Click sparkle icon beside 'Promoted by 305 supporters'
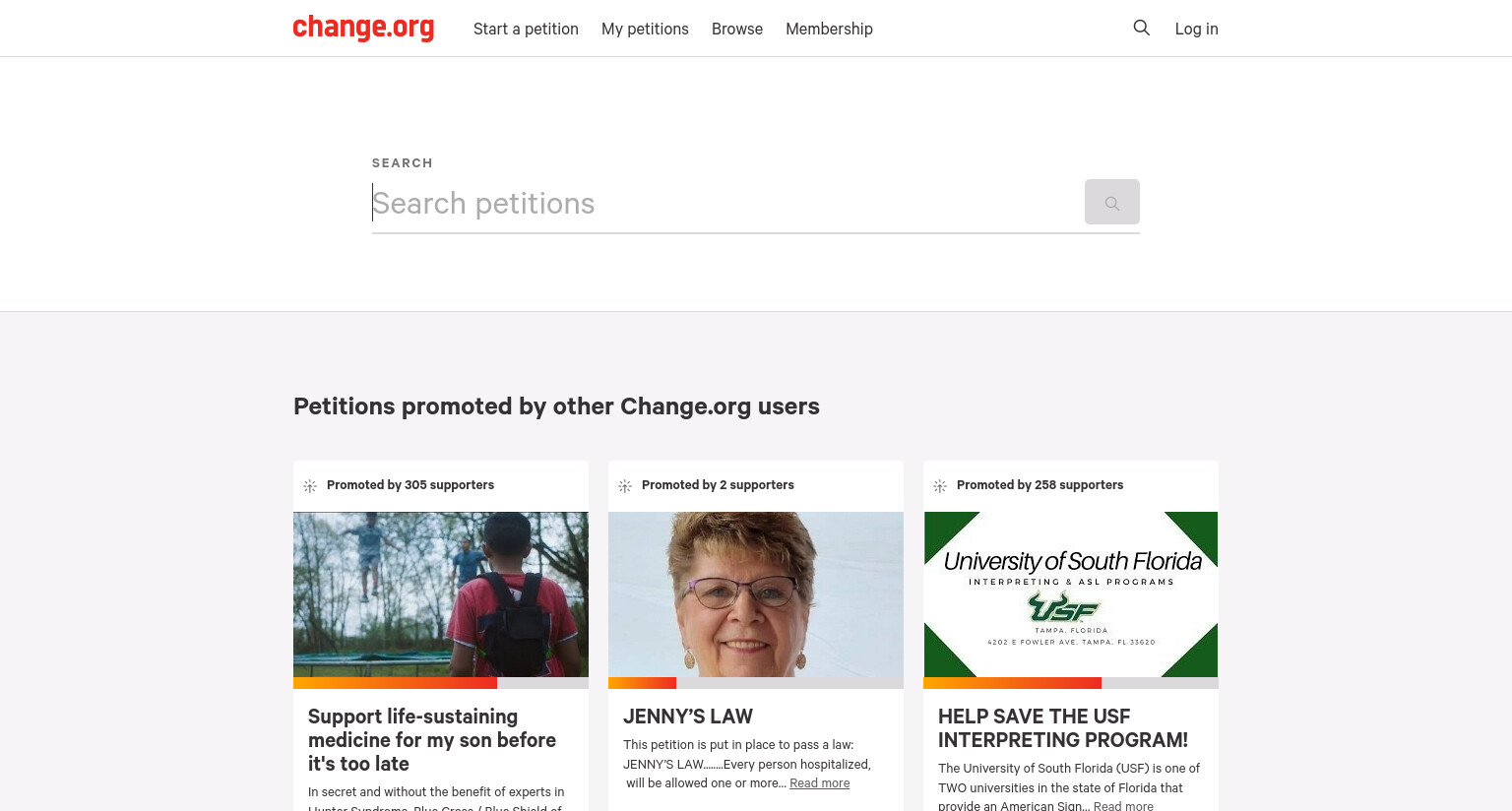This screenshot has width=1512, height=811. 310,486
